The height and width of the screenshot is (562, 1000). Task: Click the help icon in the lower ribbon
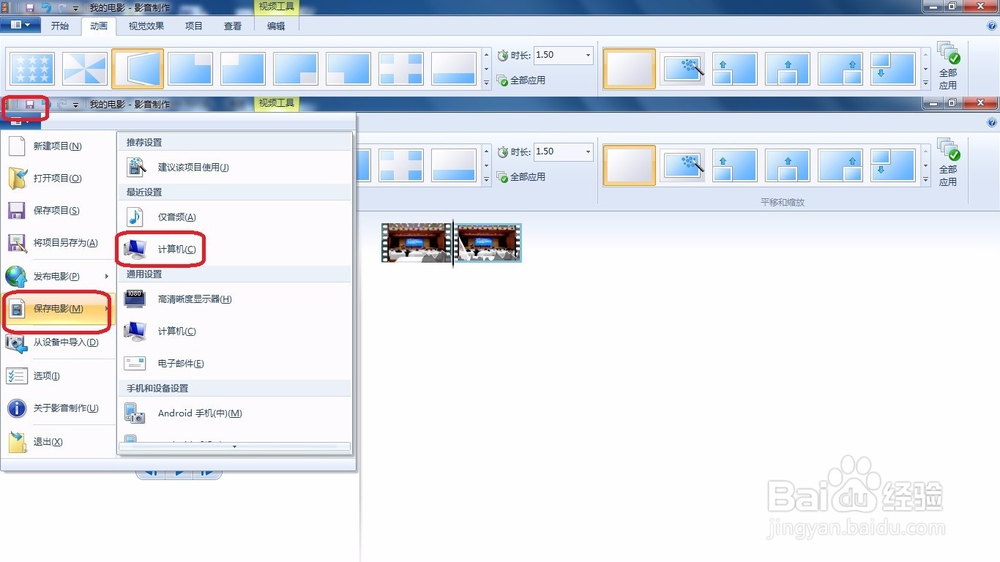click(x=992, y=122)
